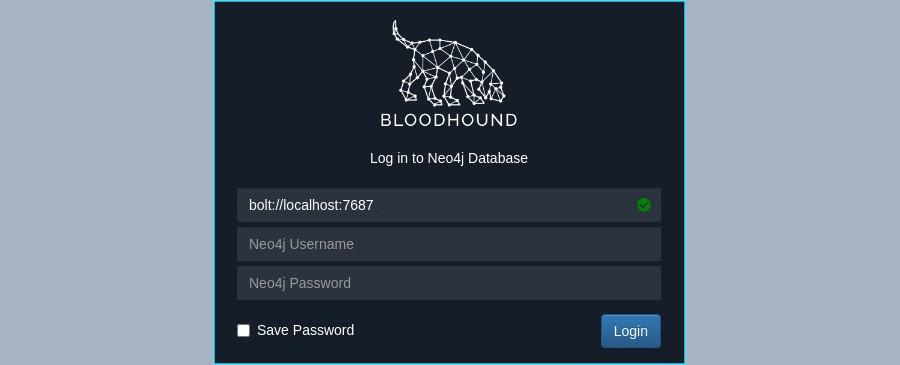Click empty dark panel space beside Save Password
Image resolution: width=900 pixels, height=365 pixels.
pos(476,331)
